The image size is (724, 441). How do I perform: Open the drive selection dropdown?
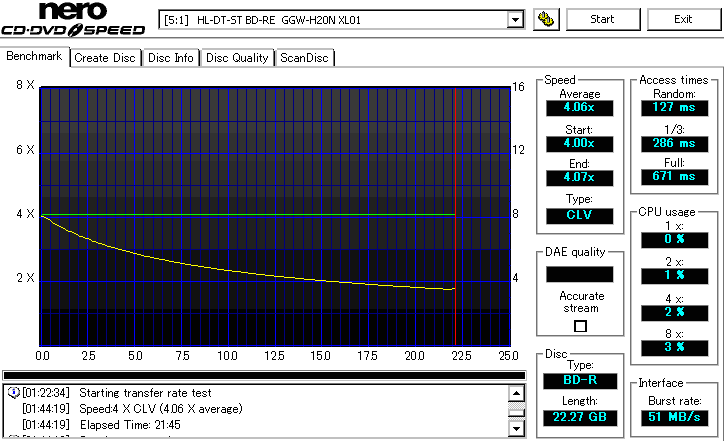pyautogui.click(x=515, y=19)
